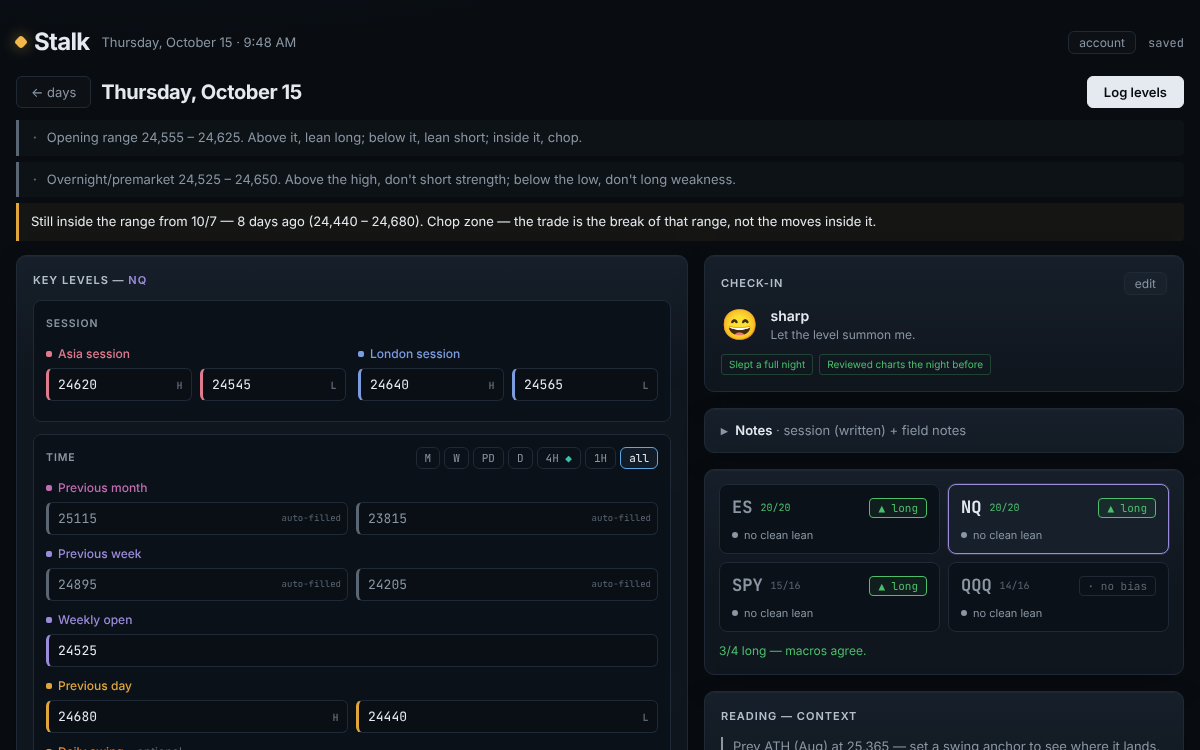Focus the London session high field 24640
The width and height of the screenshot is (1200, 750).
(x=431, y=385)
